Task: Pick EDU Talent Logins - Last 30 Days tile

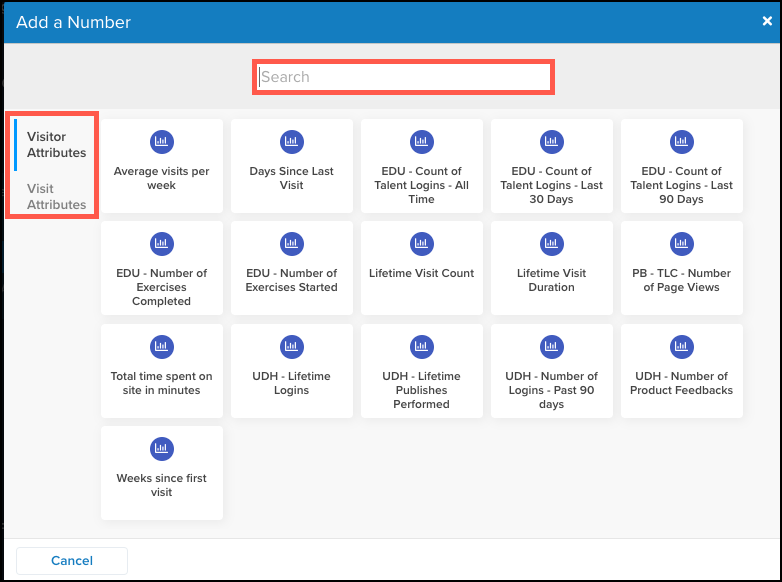Action: (x=551, y=166)
